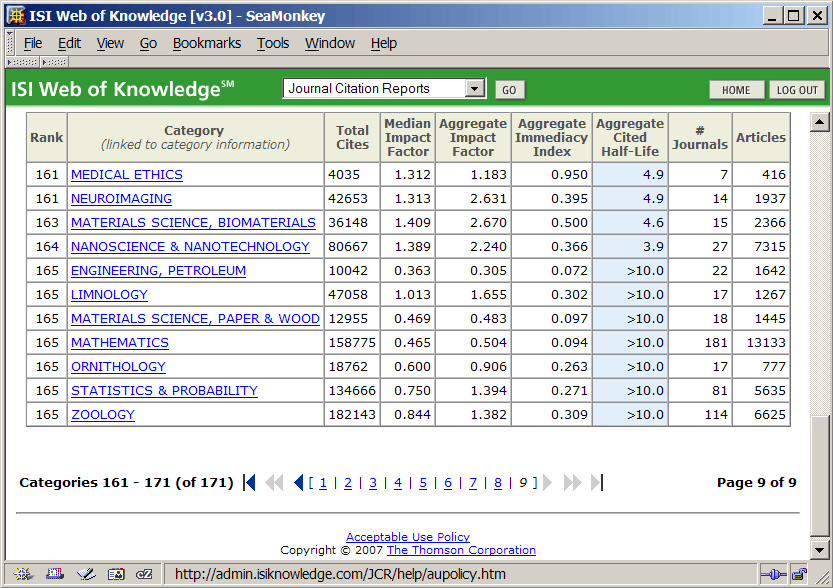Go to page 8 link
Screen dimensions: 833x588
(498, 483)
